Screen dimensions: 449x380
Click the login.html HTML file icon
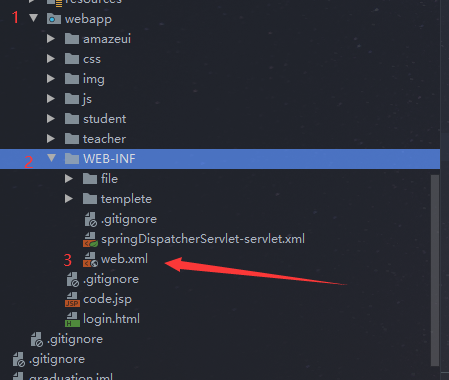72,320
